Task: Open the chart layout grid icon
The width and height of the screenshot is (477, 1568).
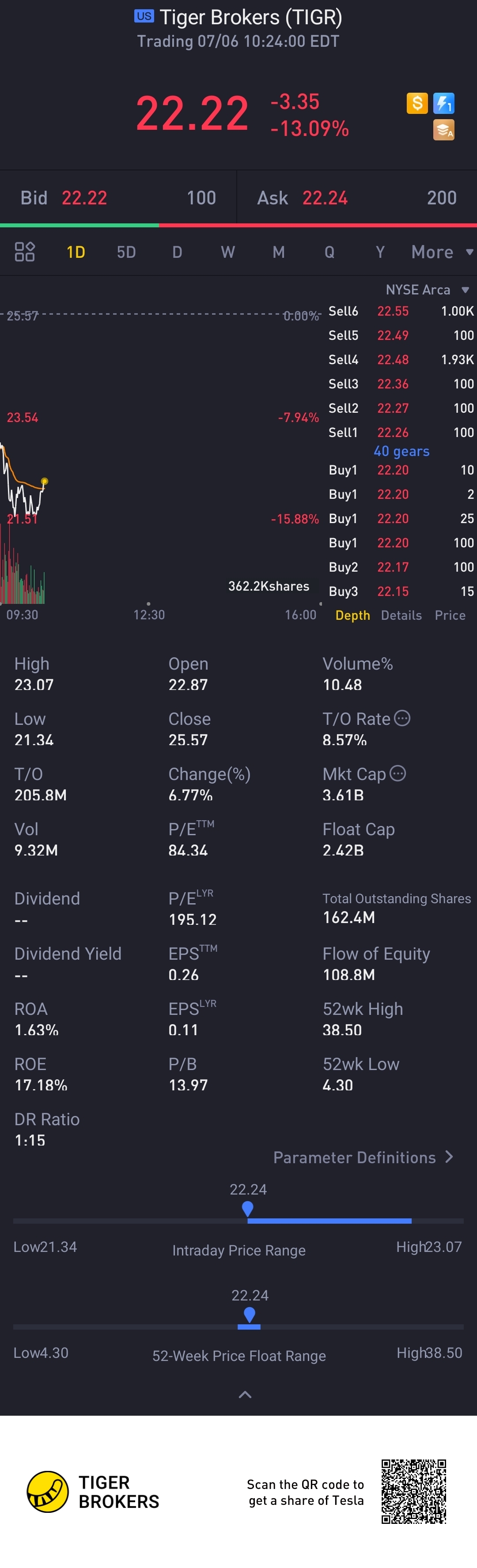Action: pos(24,251)
